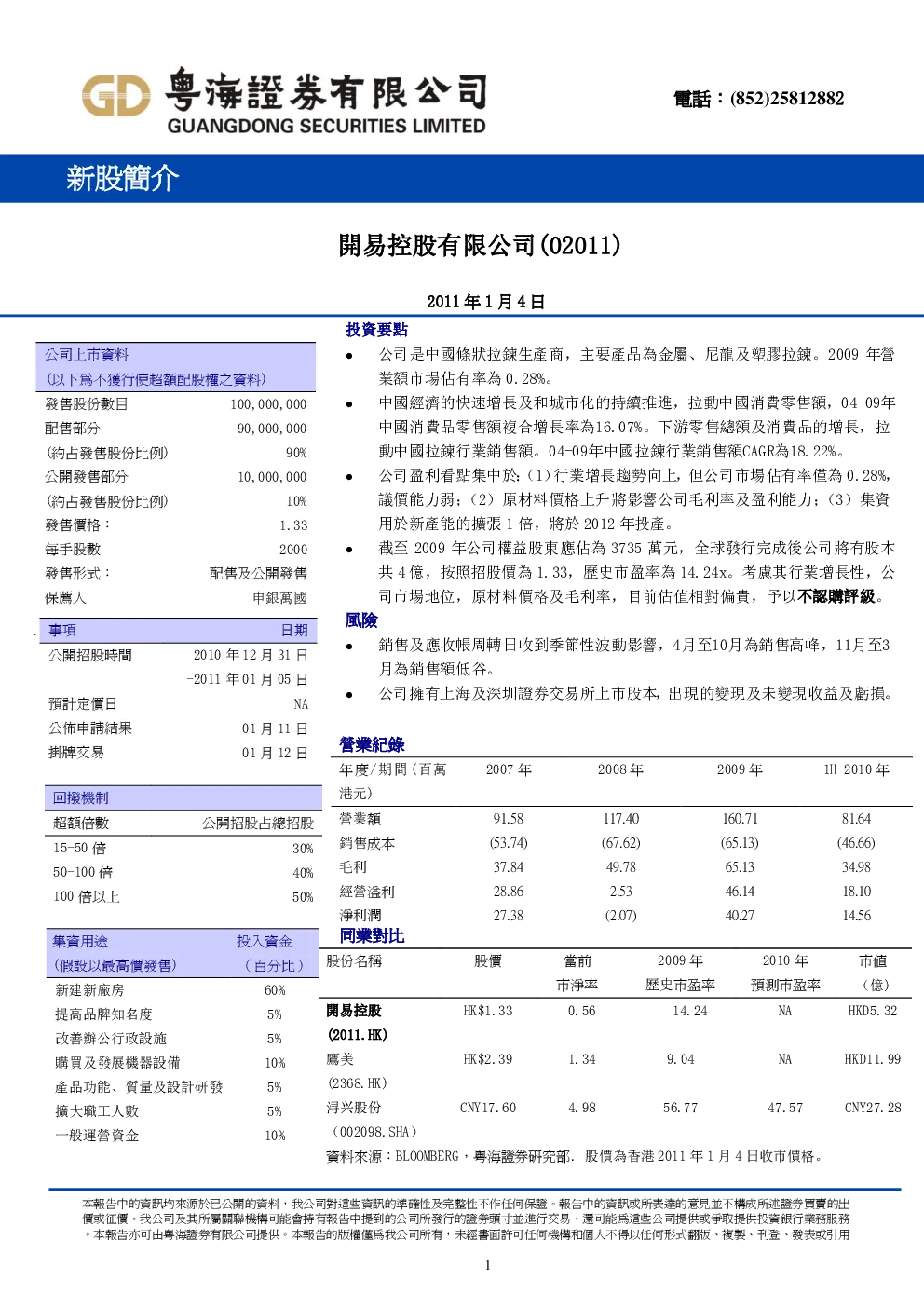Click the 預計定價日 row label
This screenshot has height=1307, width=924.
tap(83, 704)
